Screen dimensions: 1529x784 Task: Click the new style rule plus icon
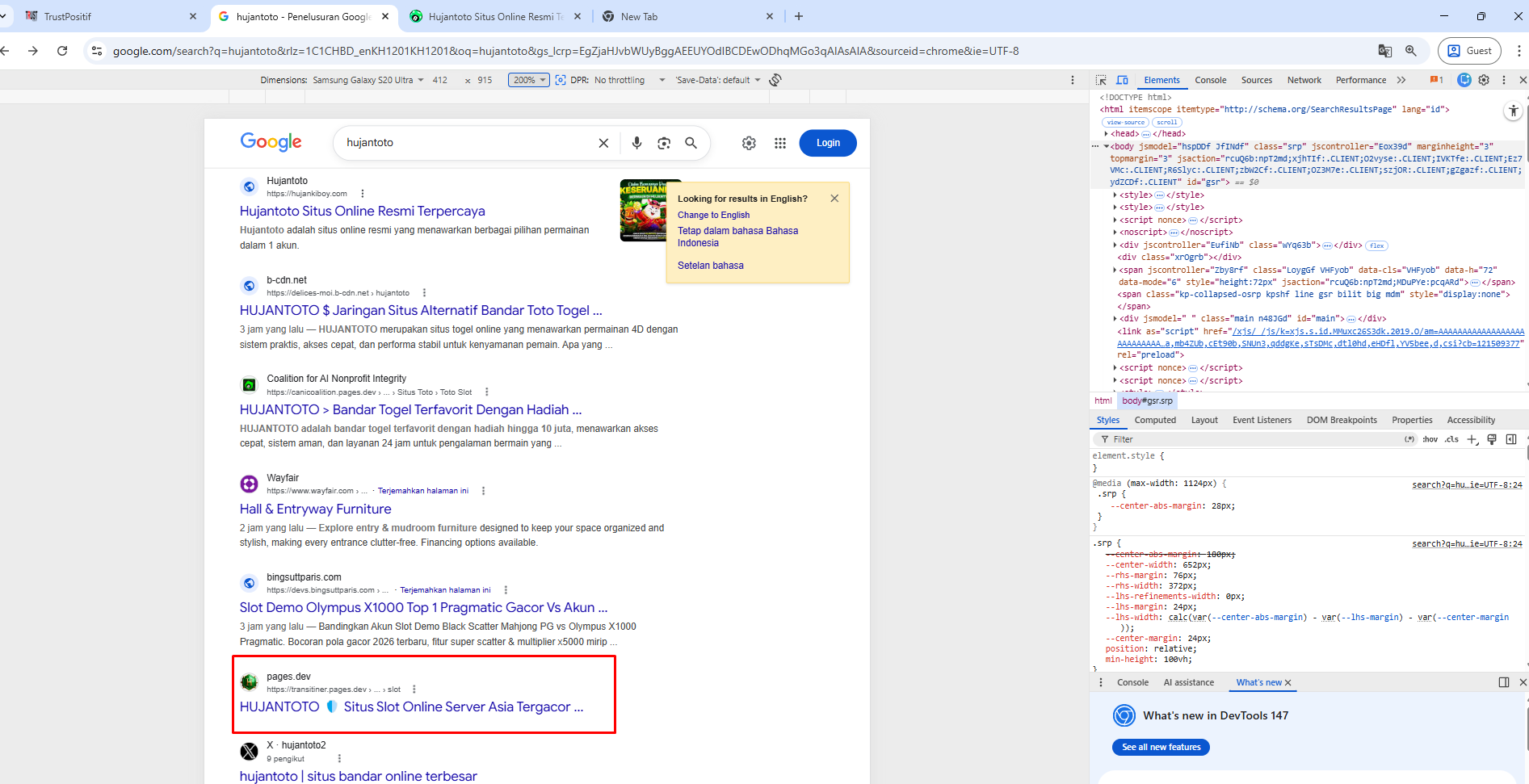point(1472,439)
